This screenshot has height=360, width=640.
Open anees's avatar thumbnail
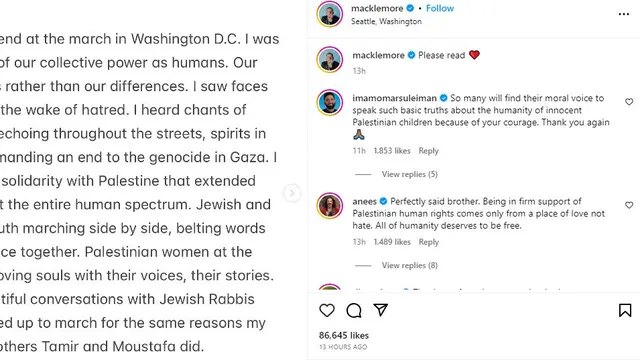pyautogui.click(x=329, y=205)
